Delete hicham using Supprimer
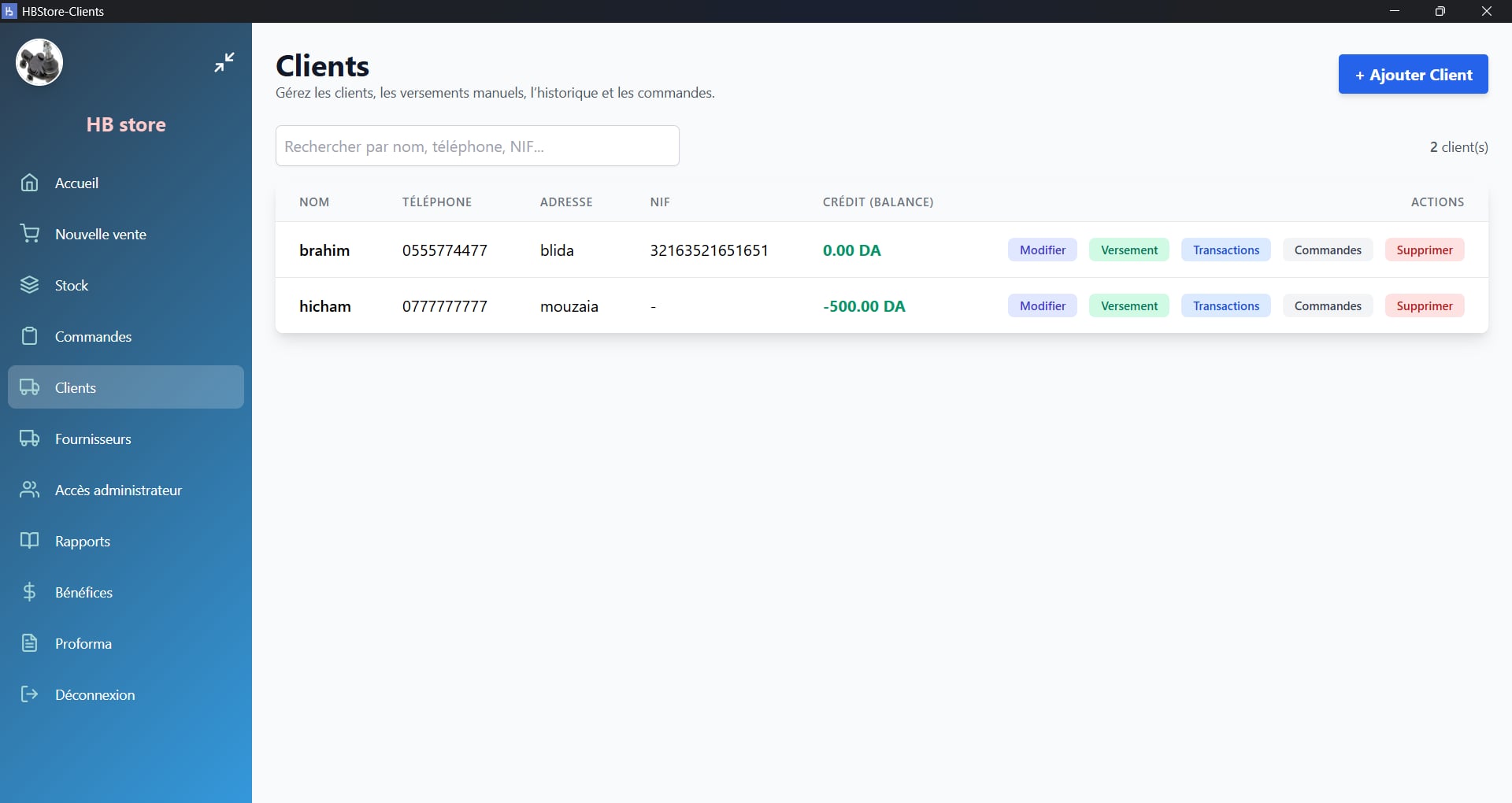 coord(1424,305)
